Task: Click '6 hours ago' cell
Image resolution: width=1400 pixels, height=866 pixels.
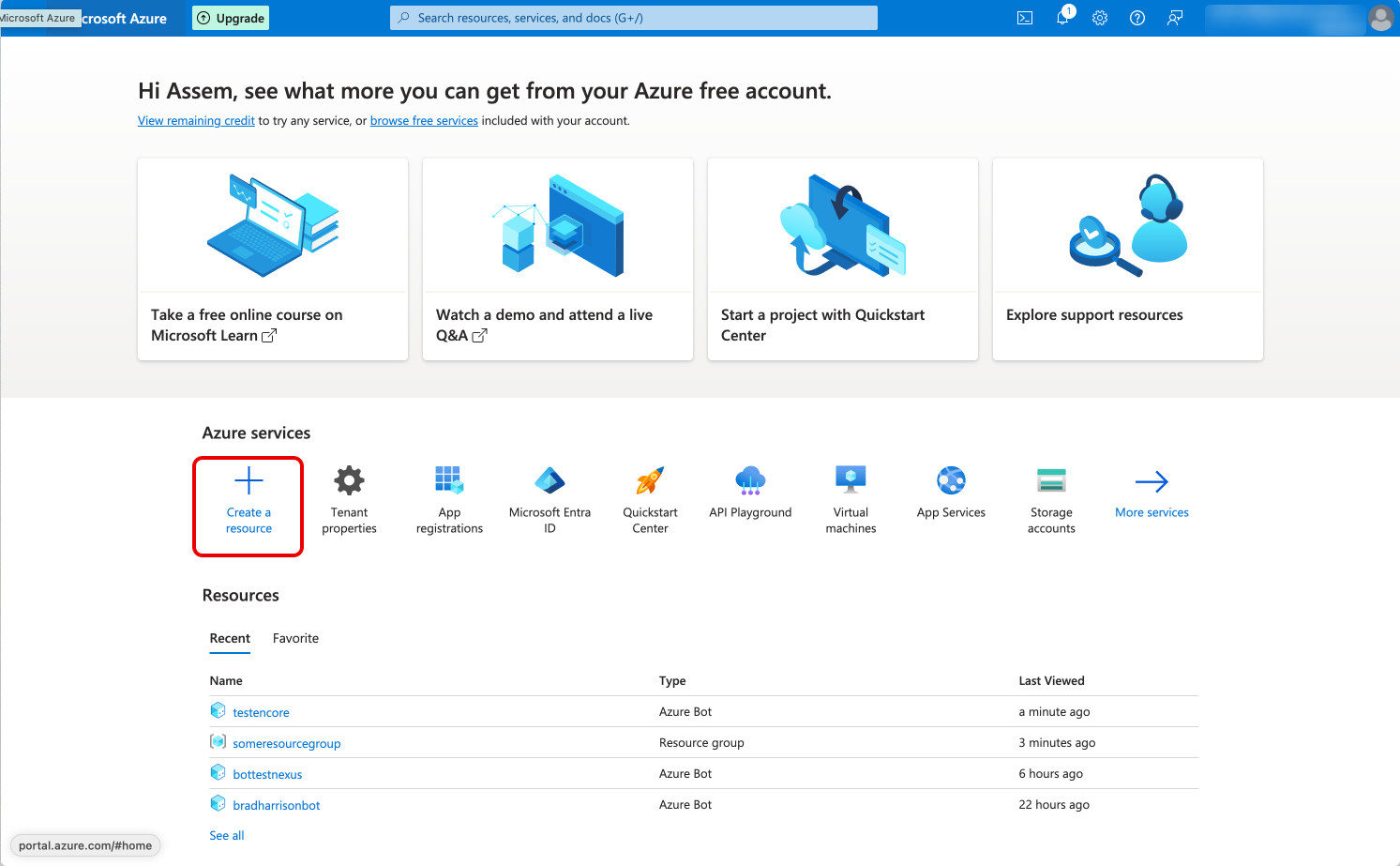Action: tap(1050, 773)
